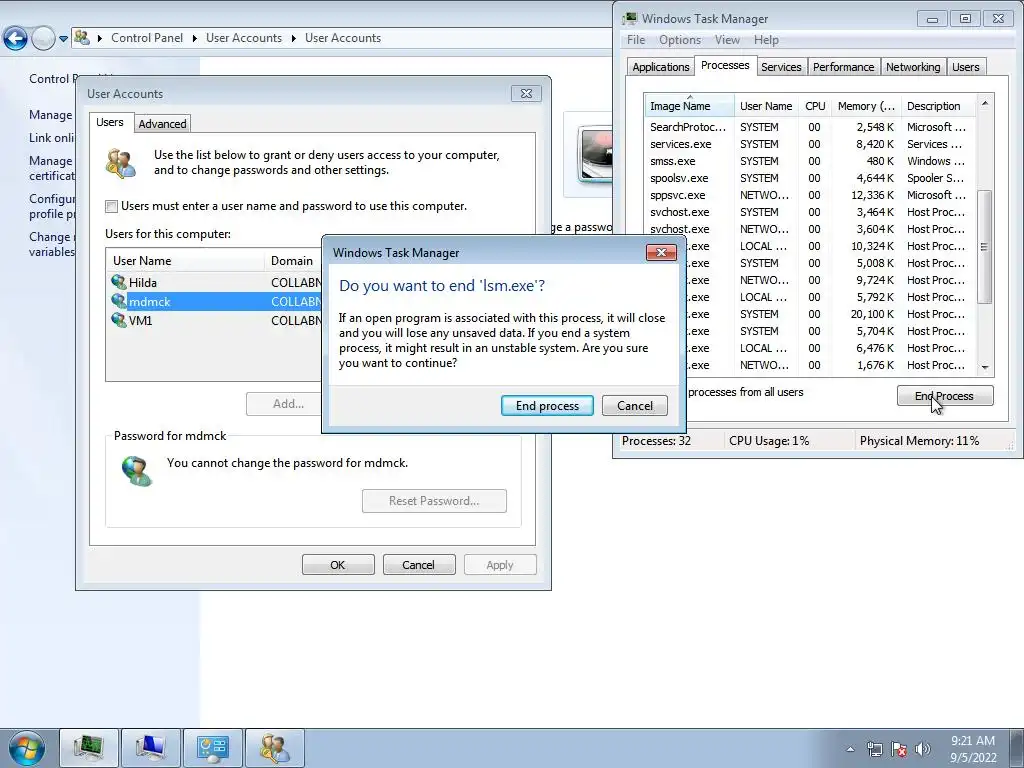The image size is (1024, 768).
Task: Click the address bar user accounts icon
Action: coord(82,38)
